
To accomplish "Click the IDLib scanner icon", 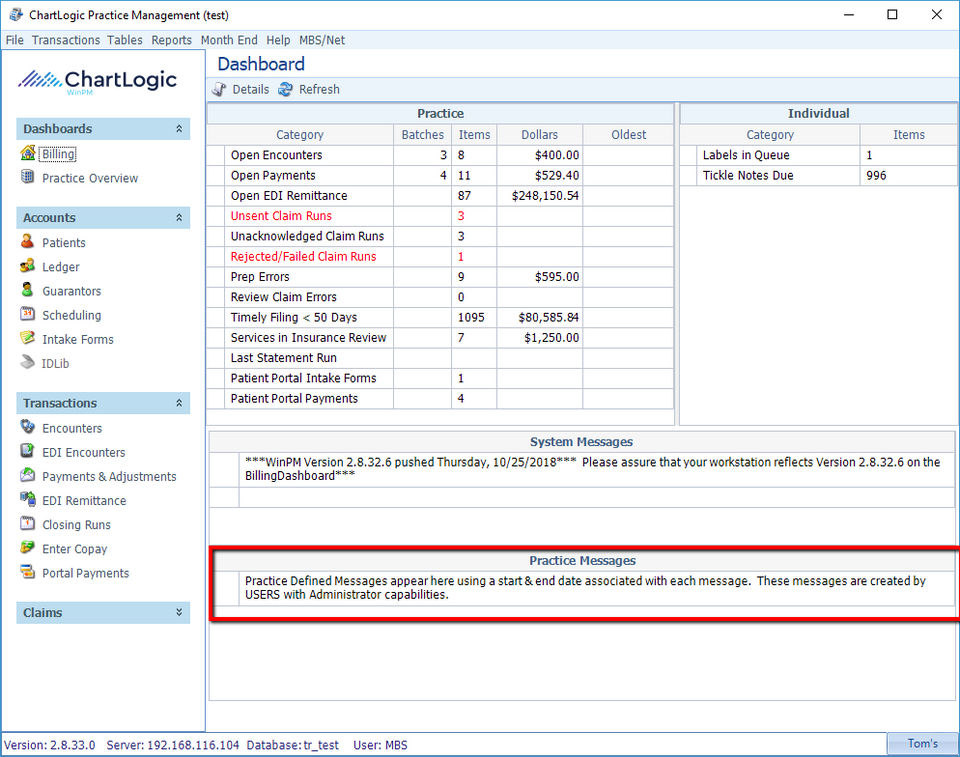I will 28,363.
